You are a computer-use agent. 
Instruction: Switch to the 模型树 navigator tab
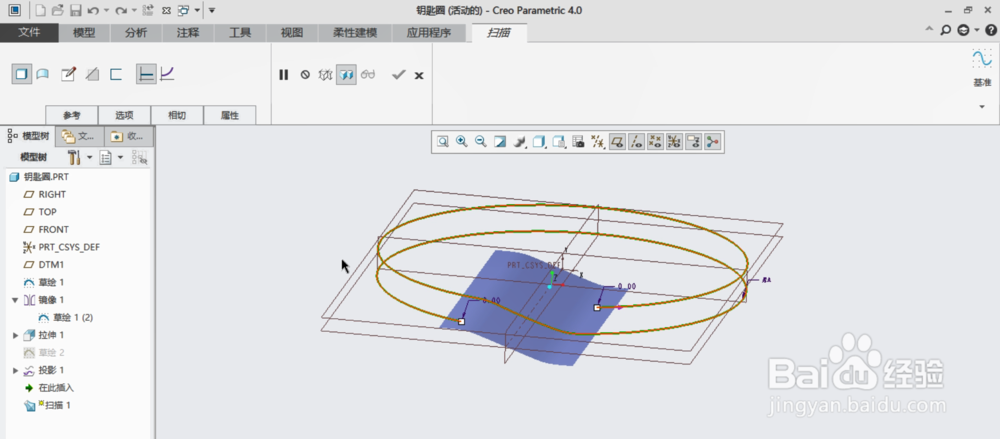click(28, 136)
